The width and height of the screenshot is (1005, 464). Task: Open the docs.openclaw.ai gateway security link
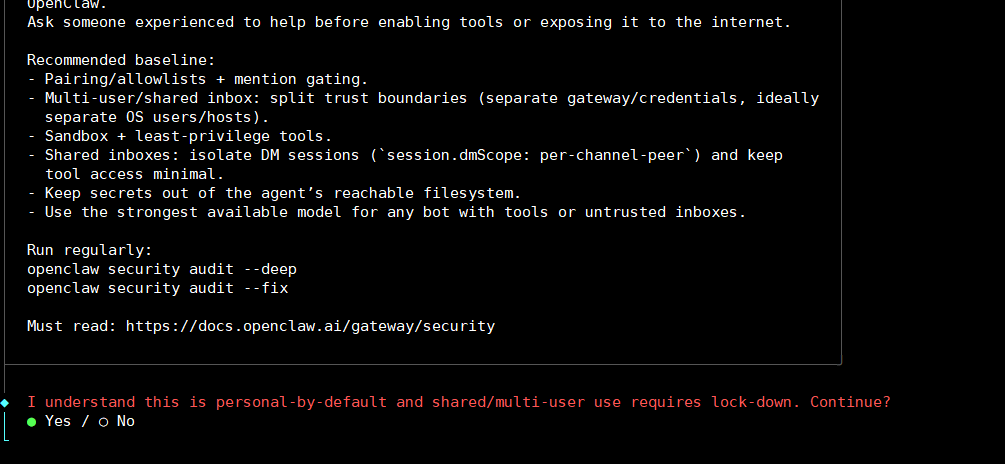click(x=310, y=326)
